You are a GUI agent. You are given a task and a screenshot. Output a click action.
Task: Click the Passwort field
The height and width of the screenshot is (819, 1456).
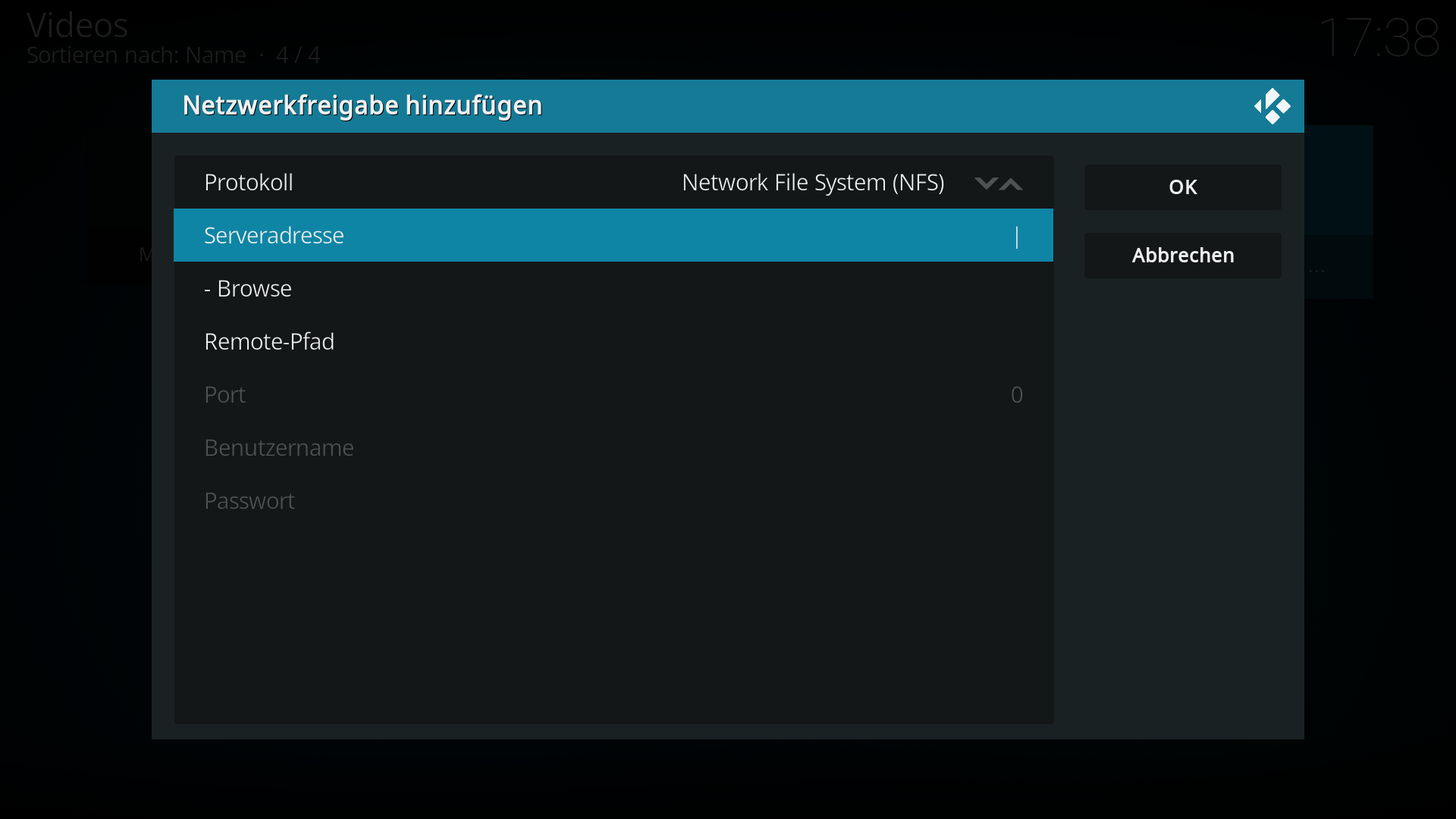613,500
